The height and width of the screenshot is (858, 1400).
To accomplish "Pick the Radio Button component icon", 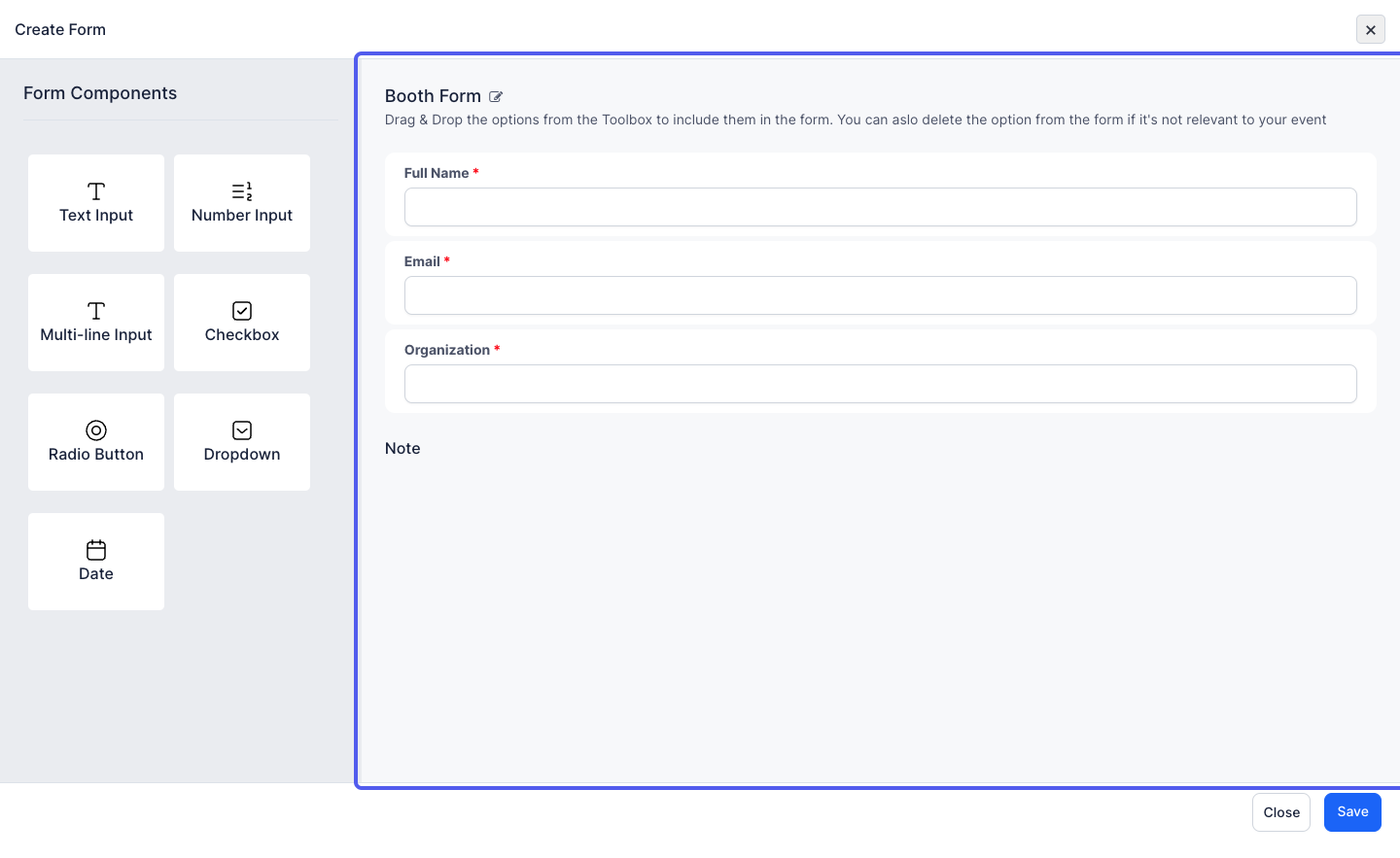I will 96,430.
